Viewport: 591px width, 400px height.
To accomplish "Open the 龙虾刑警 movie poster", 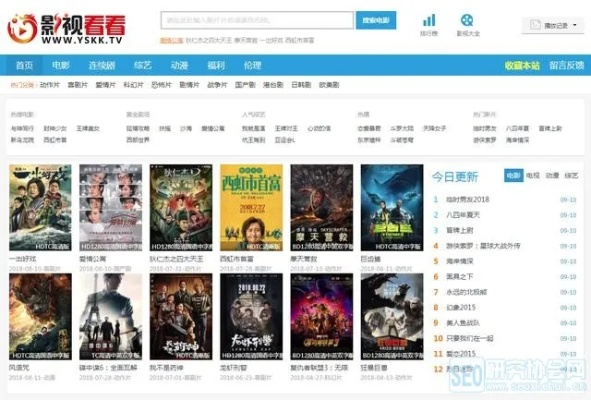I will tap(251, 317).
